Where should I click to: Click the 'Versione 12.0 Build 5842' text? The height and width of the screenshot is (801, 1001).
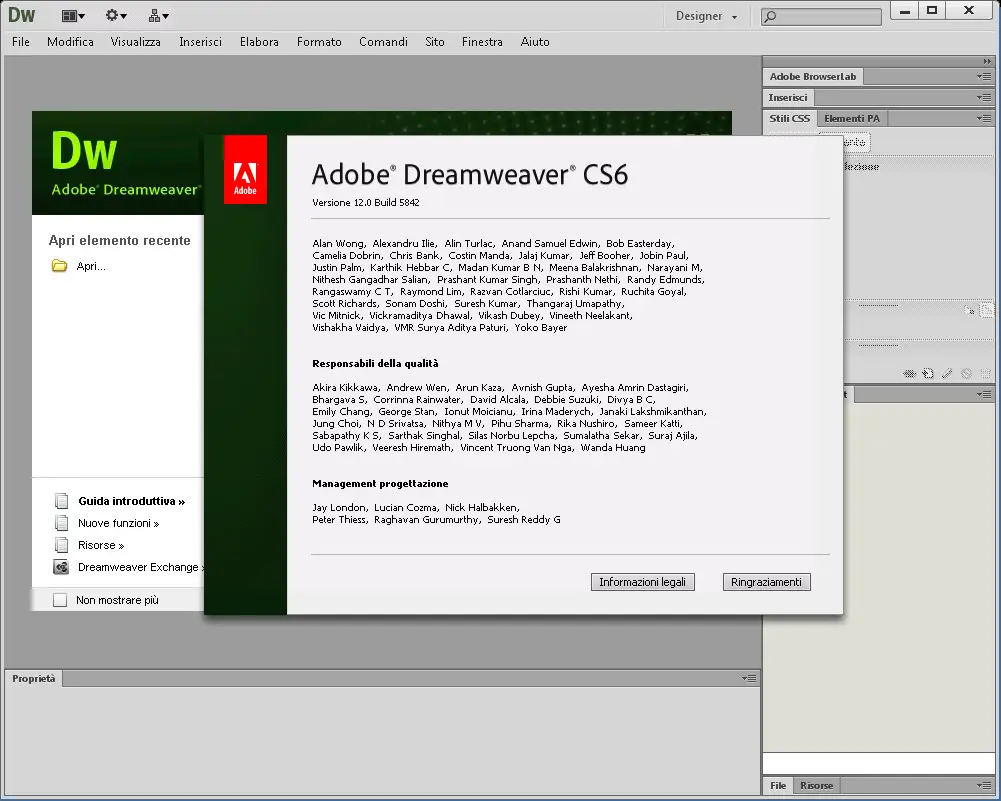point(366,202)
